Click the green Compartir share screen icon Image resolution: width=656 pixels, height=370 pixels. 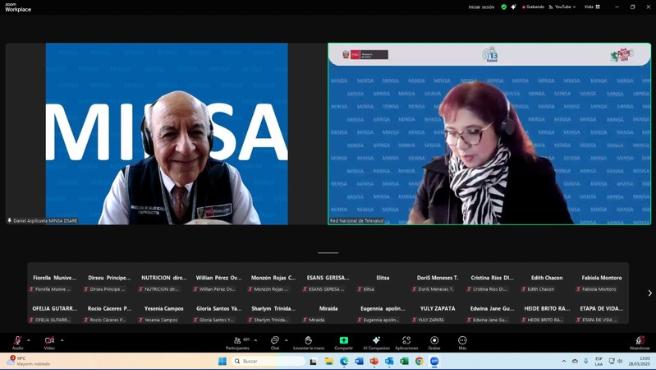343,340
